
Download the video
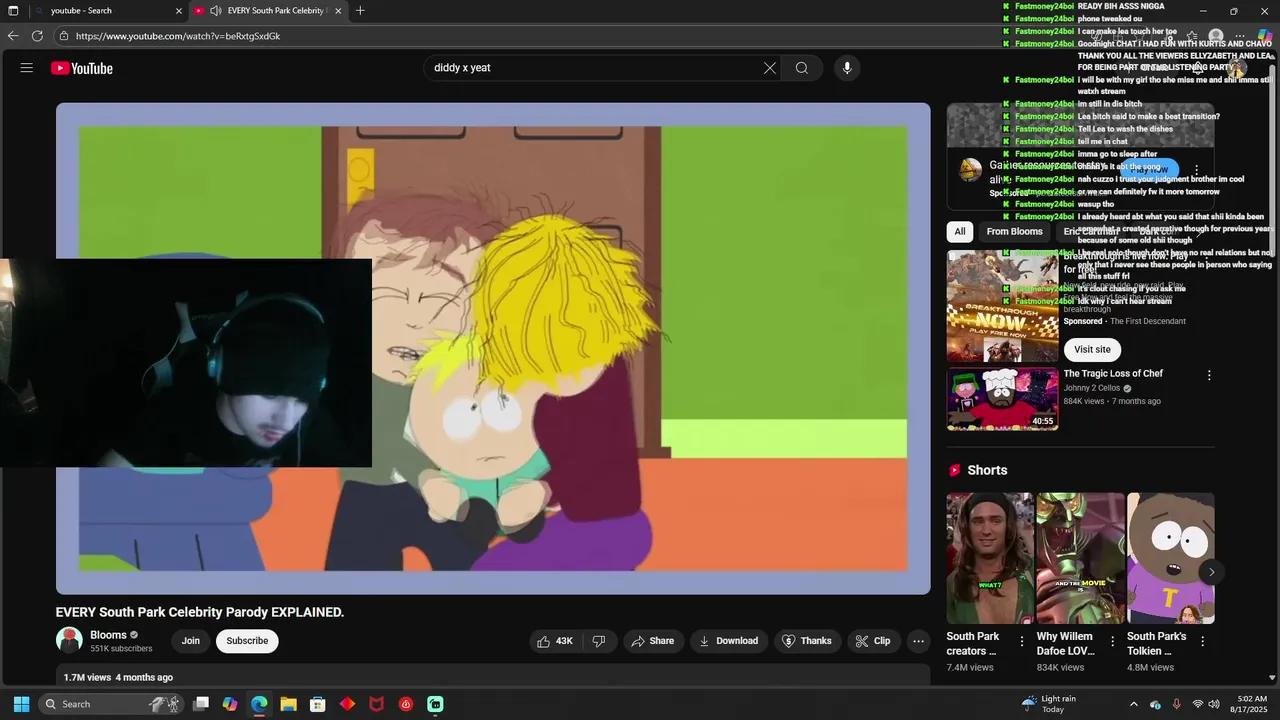[728, 641]
